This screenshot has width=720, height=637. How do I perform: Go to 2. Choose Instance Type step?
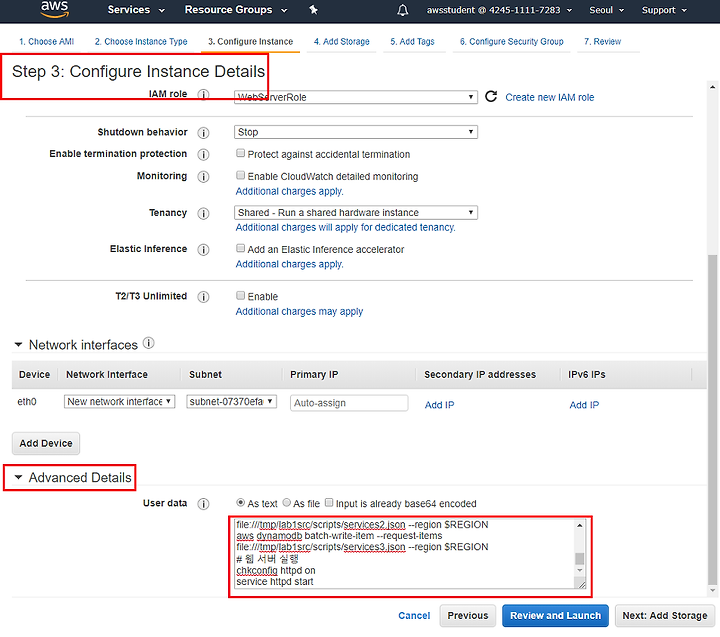(x=141, y=41)
